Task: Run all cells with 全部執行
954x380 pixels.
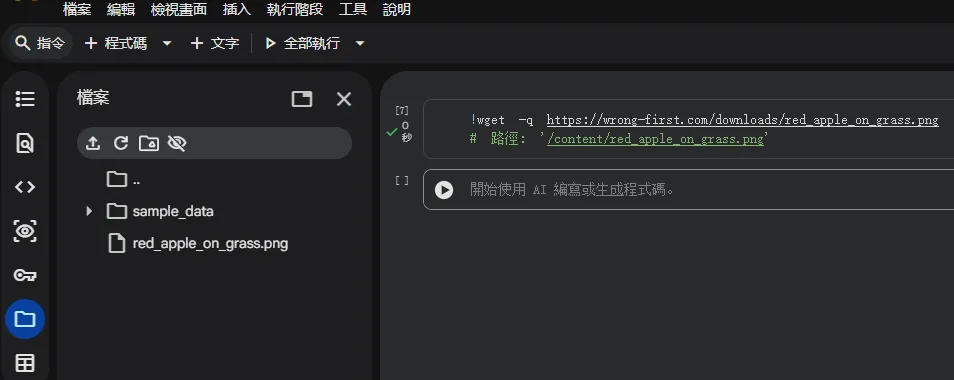Action: pos(302,43)
